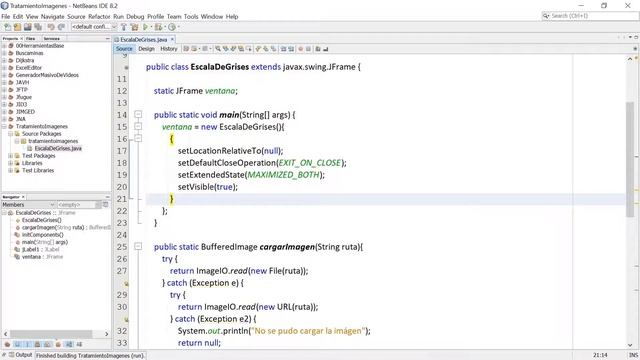Click the Save All toolbar icon
Image resolution: width=640 pixels, height=360 pixels.
click(38, 27)
